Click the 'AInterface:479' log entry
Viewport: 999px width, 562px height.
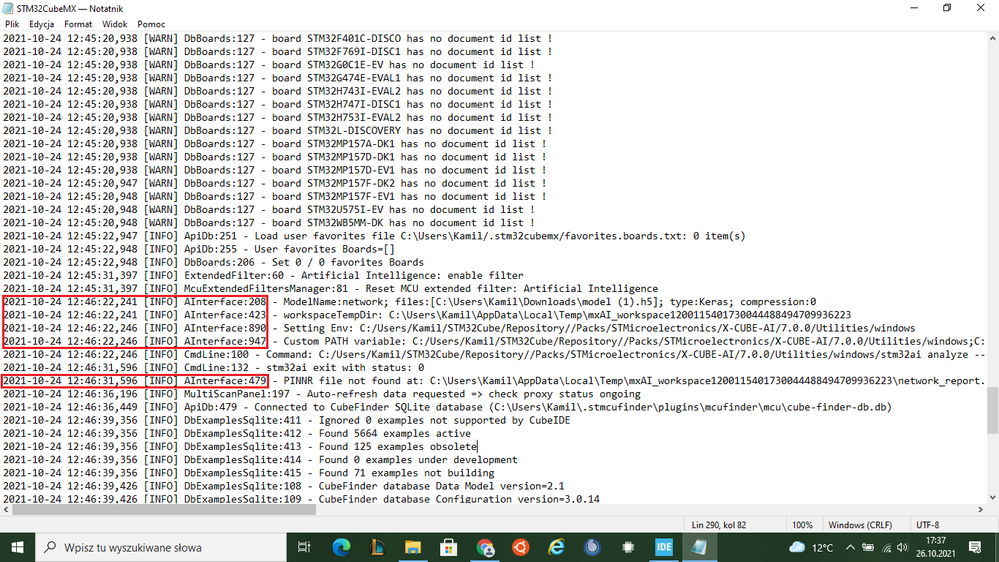[x=494, y=381]
